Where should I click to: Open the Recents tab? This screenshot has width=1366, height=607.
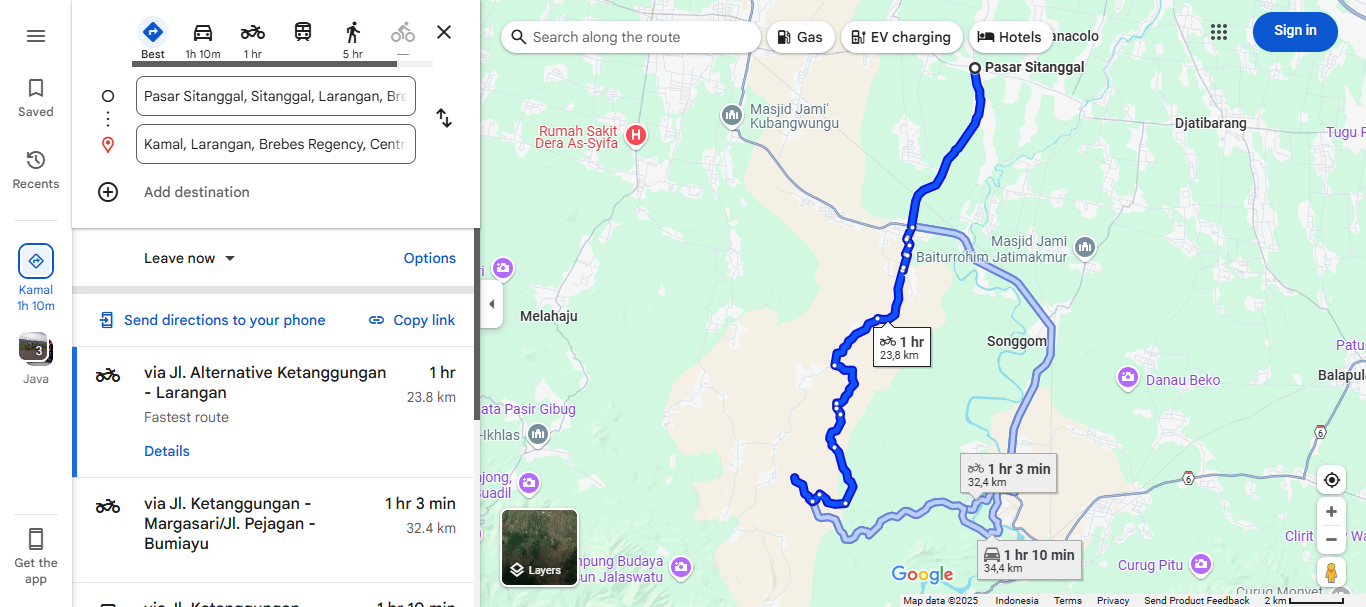click(x=36, y=170)
